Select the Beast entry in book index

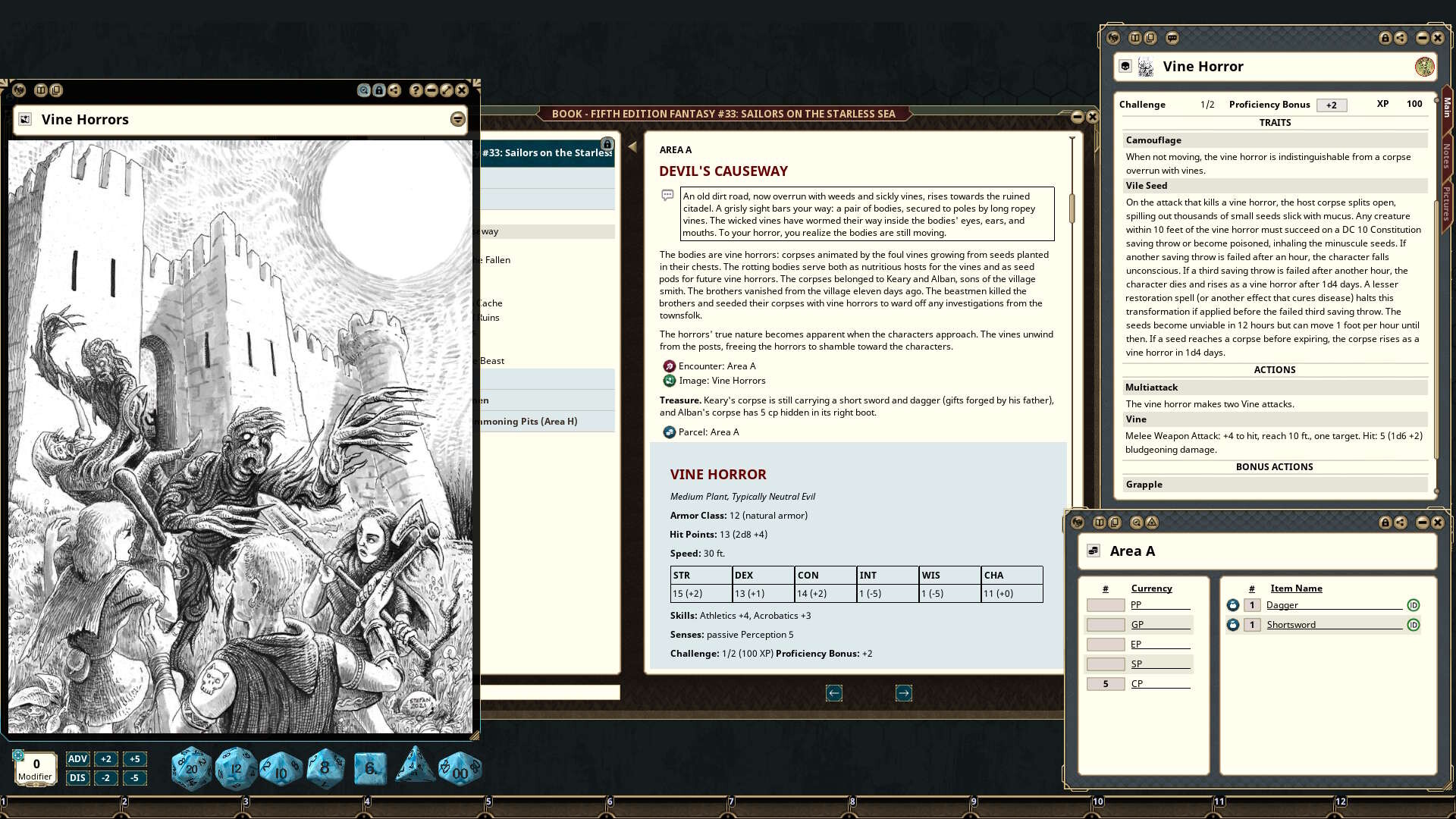(x=492, y=361)
